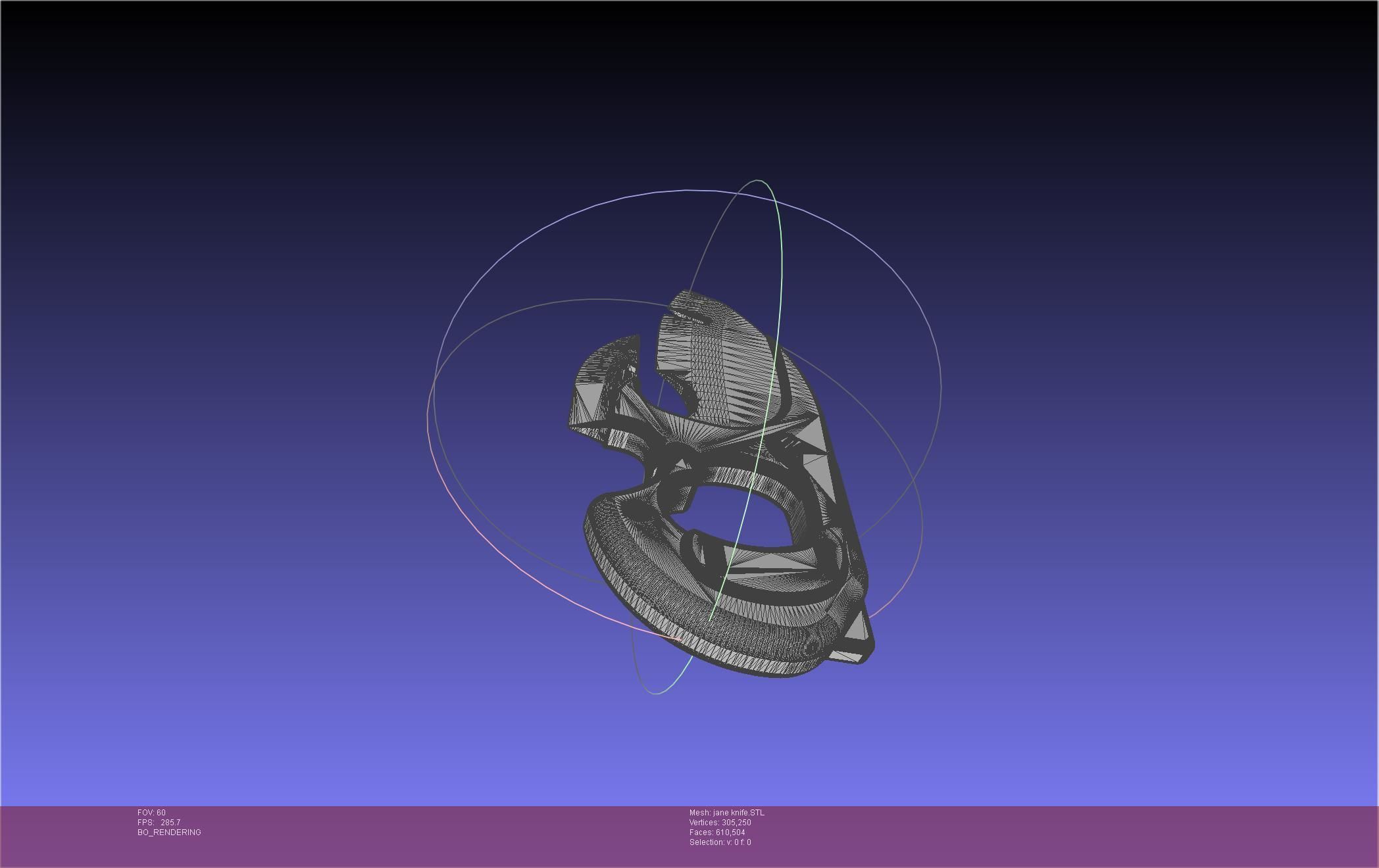The width and height of the screenshot is (1379, 868).
Task: Click the 'Vertices: 305,250' count
Action: click(x=720, y=823)
